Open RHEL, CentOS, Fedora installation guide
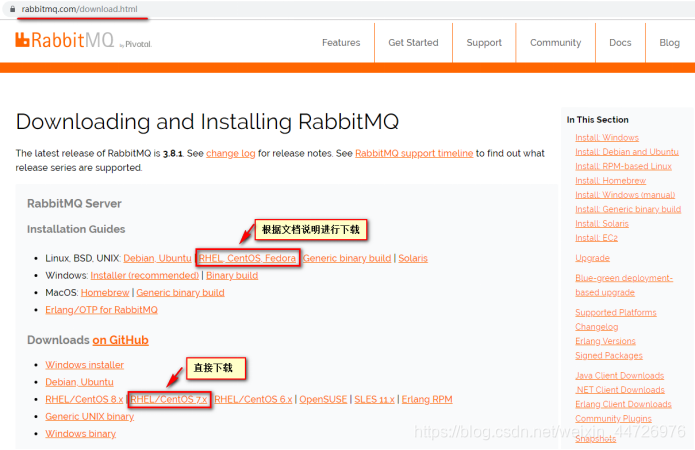695x450 pixels. click(247, 258)
